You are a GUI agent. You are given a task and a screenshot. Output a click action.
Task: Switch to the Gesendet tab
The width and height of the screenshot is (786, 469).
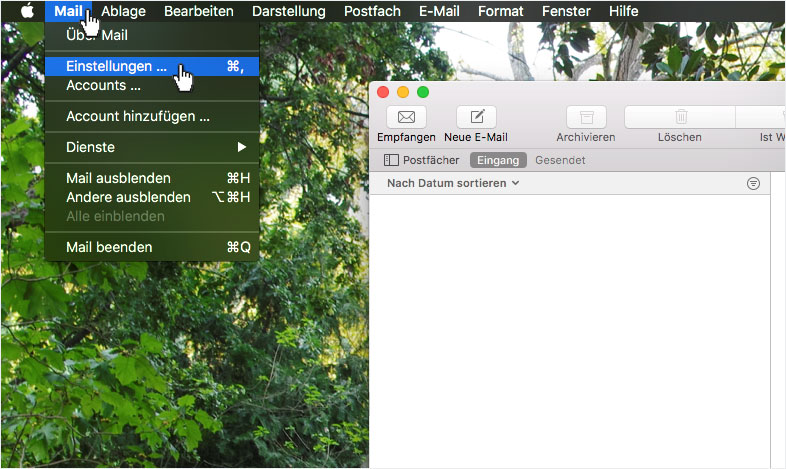(560, 160)
